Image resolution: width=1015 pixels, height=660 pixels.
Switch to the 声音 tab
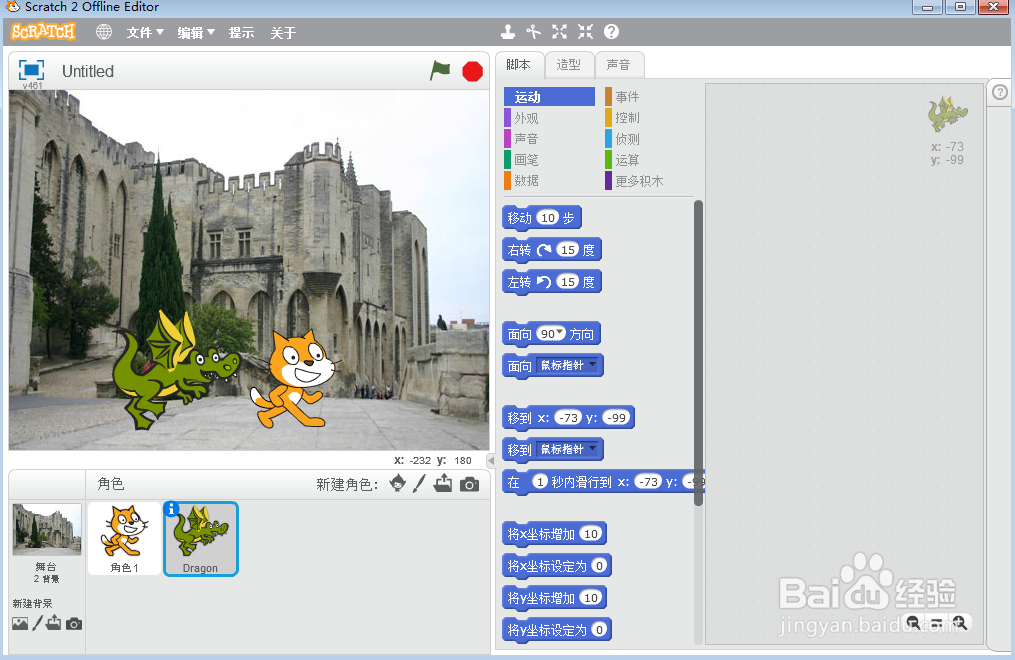(619, 64)
